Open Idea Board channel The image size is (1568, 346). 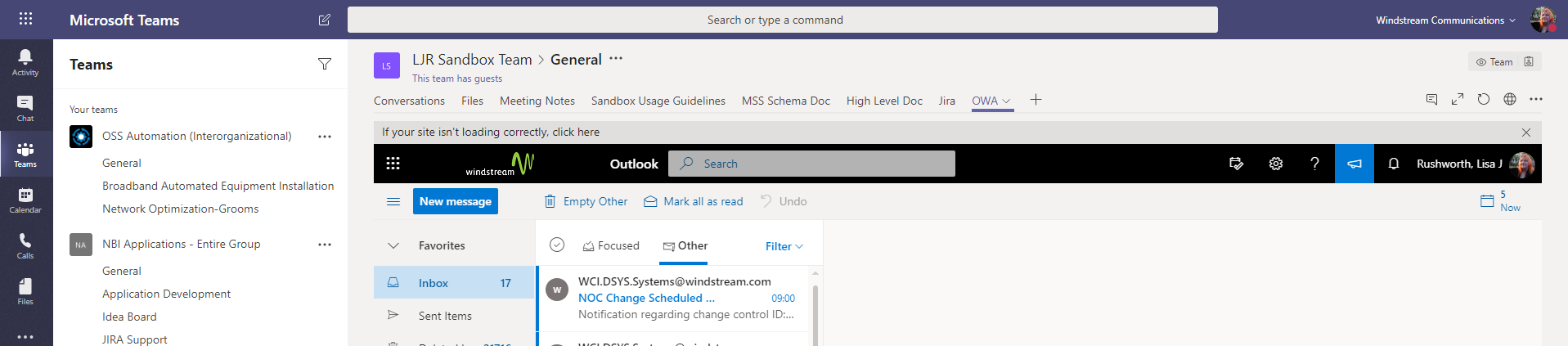pyautogui.click(x=129, y=317)
